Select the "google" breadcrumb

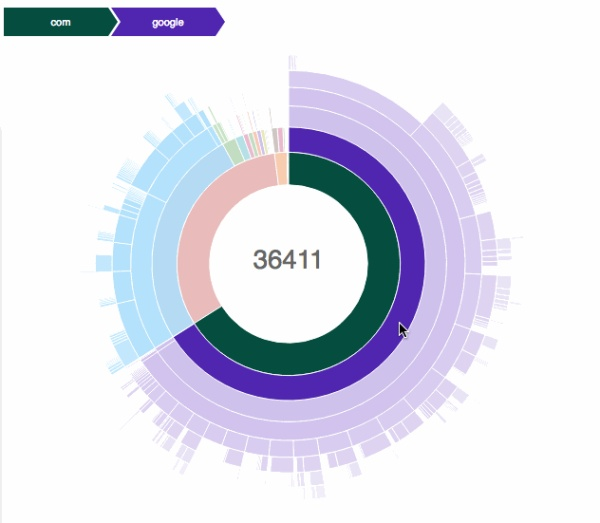(168, 22)
